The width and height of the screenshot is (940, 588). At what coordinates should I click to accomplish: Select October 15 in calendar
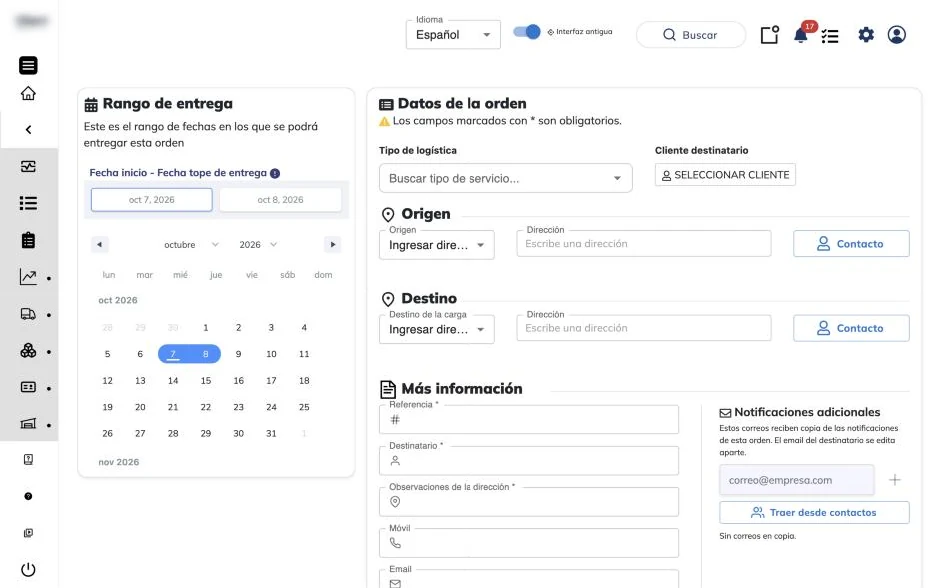tap(206, 381)
